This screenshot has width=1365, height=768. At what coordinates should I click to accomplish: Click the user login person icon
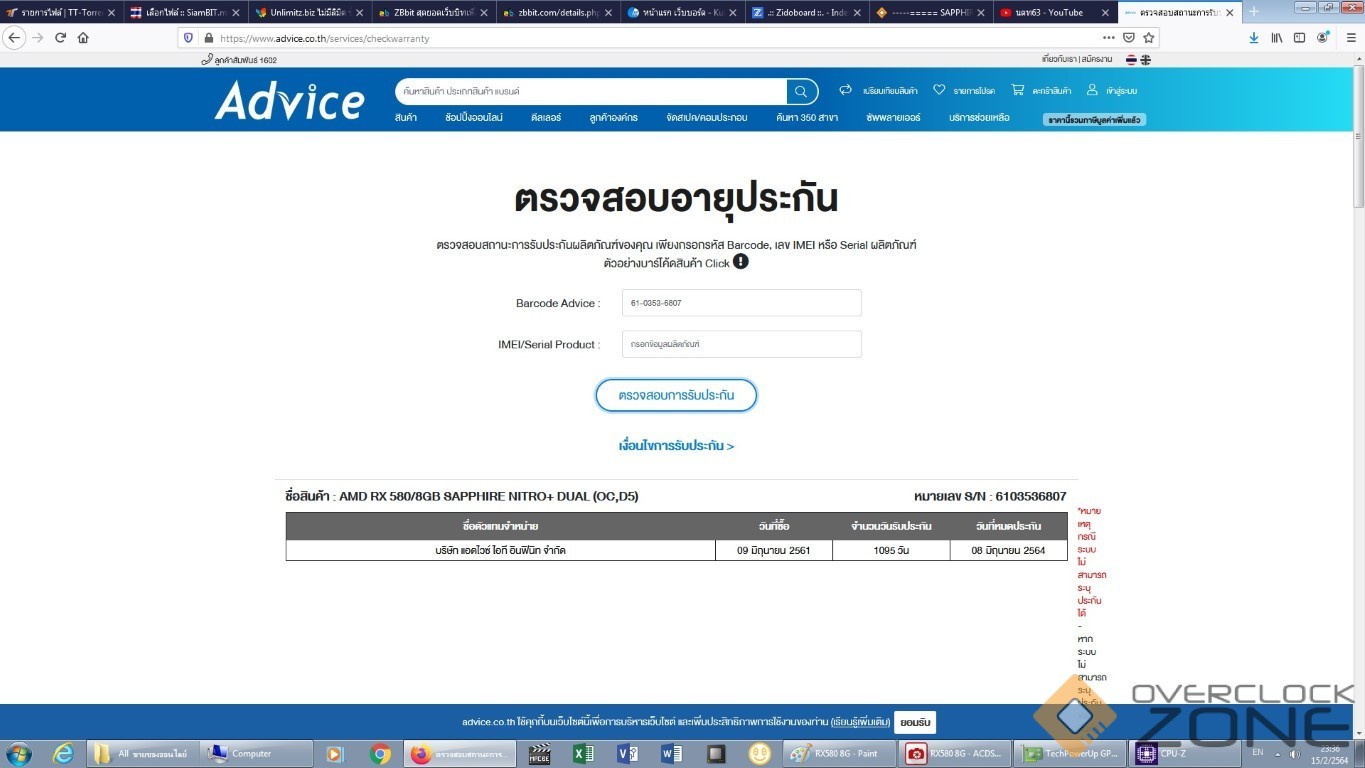click(1092, 90)
